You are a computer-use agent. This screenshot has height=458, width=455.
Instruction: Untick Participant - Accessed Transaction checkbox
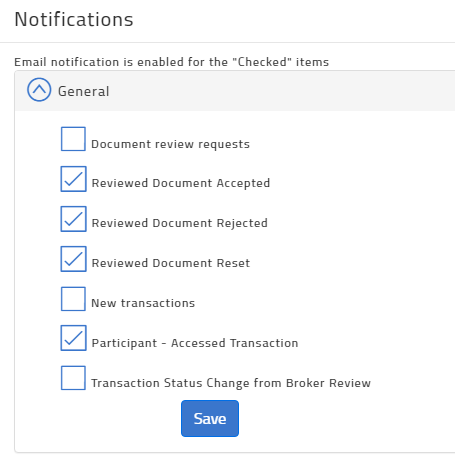(73, 338)
